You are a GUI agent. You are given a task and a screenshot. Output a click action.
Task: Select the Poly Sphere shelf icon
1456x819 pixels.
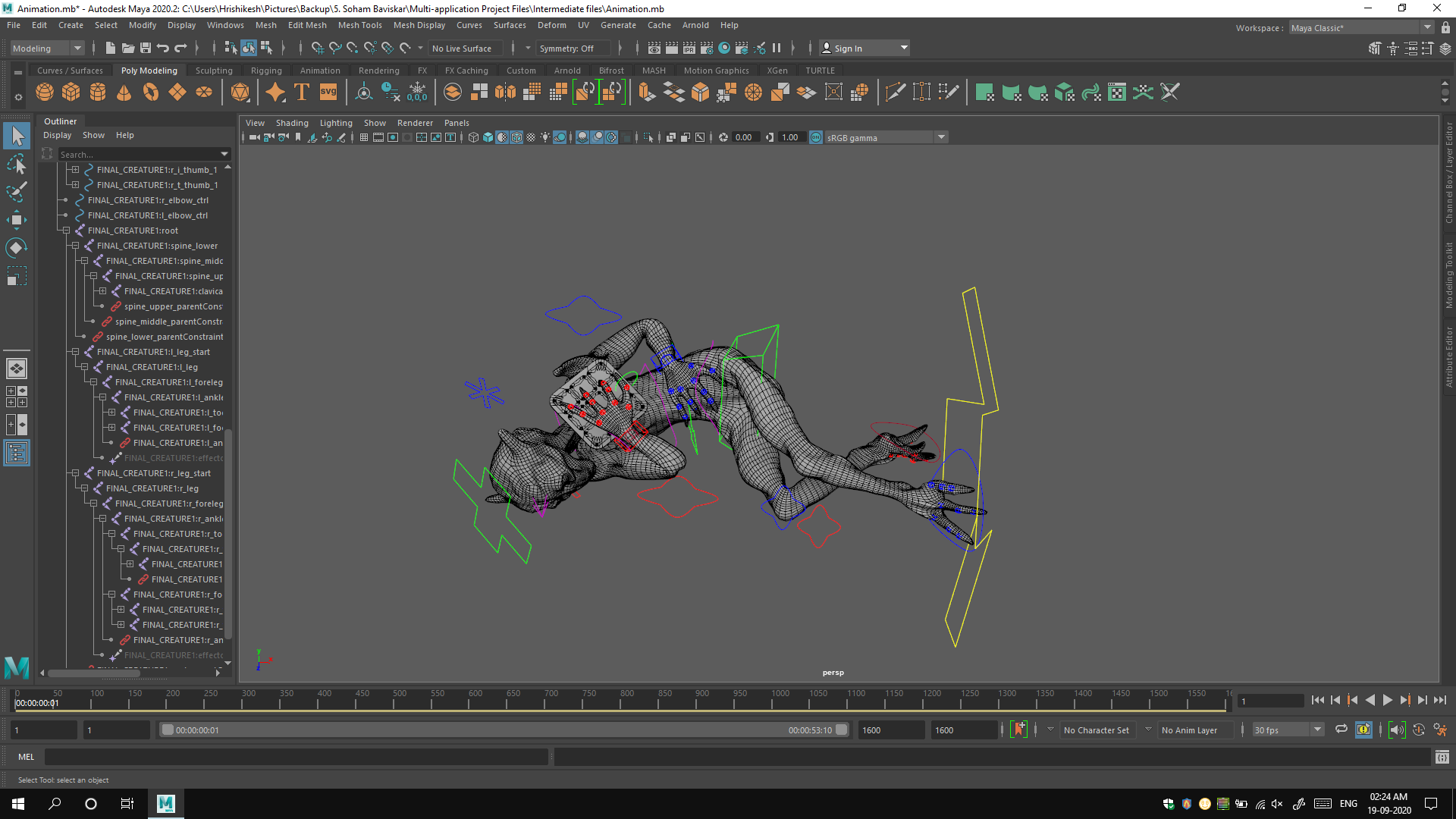point(45,93)
